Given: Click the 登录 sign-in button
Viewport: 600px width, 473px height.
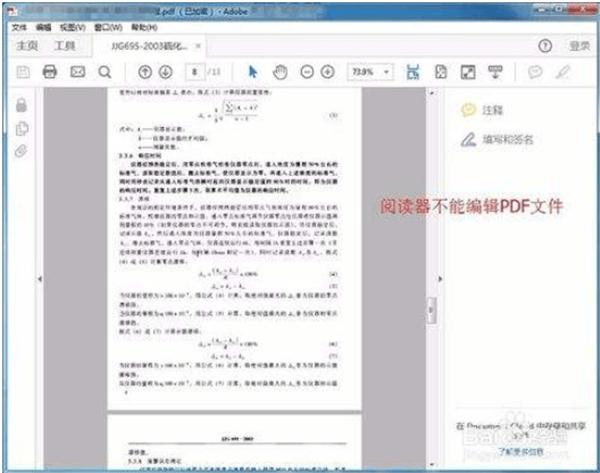Looking at the screenshot, I should point(580,46).
